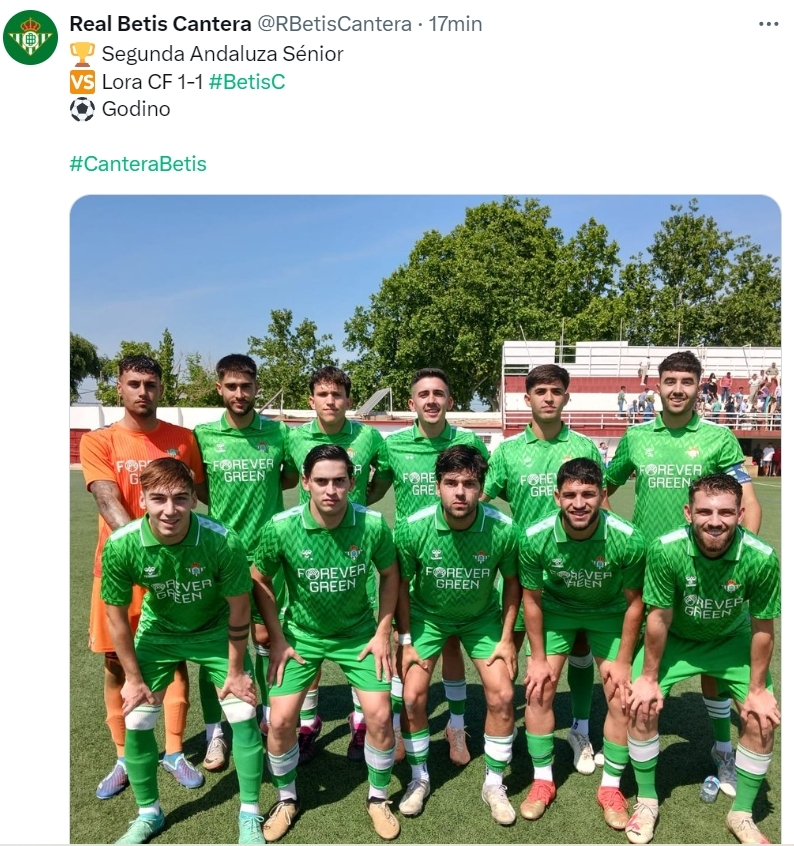Click the Real Betis Cantera display name
794x846 pixels.
(160, 24)
